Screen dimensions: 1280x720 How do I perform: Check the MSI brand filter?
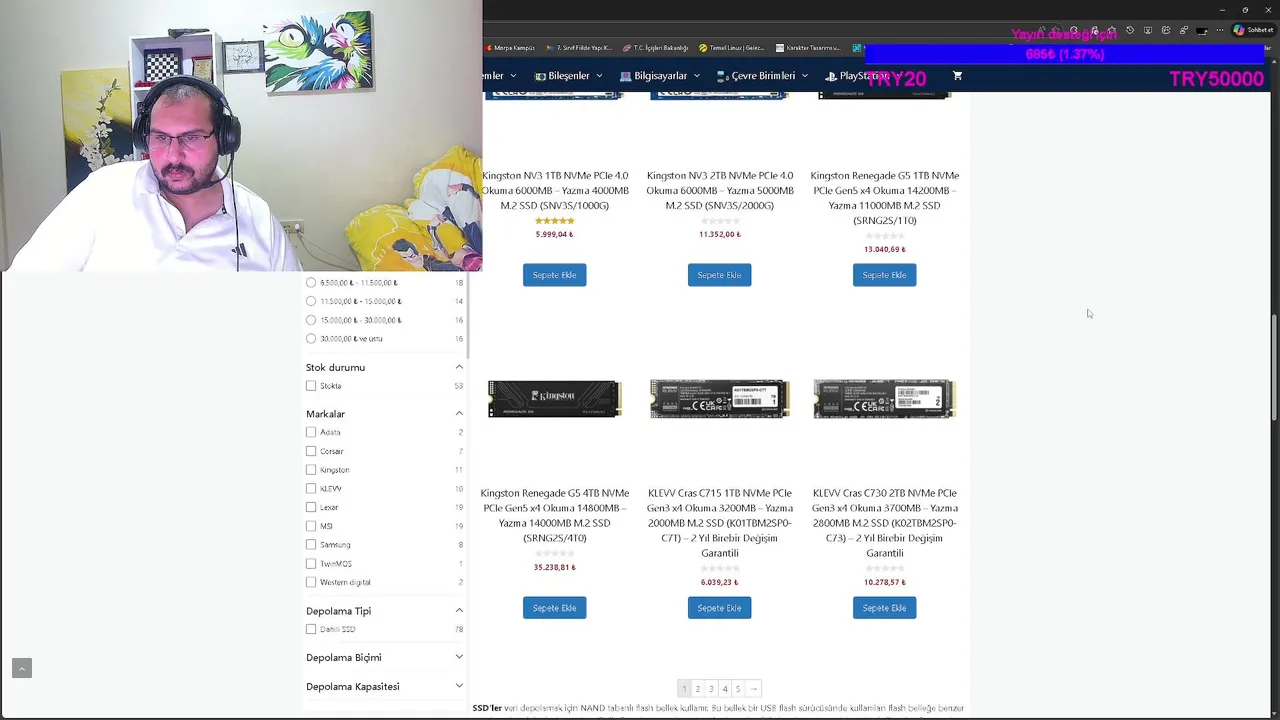[x=311, y=526]
